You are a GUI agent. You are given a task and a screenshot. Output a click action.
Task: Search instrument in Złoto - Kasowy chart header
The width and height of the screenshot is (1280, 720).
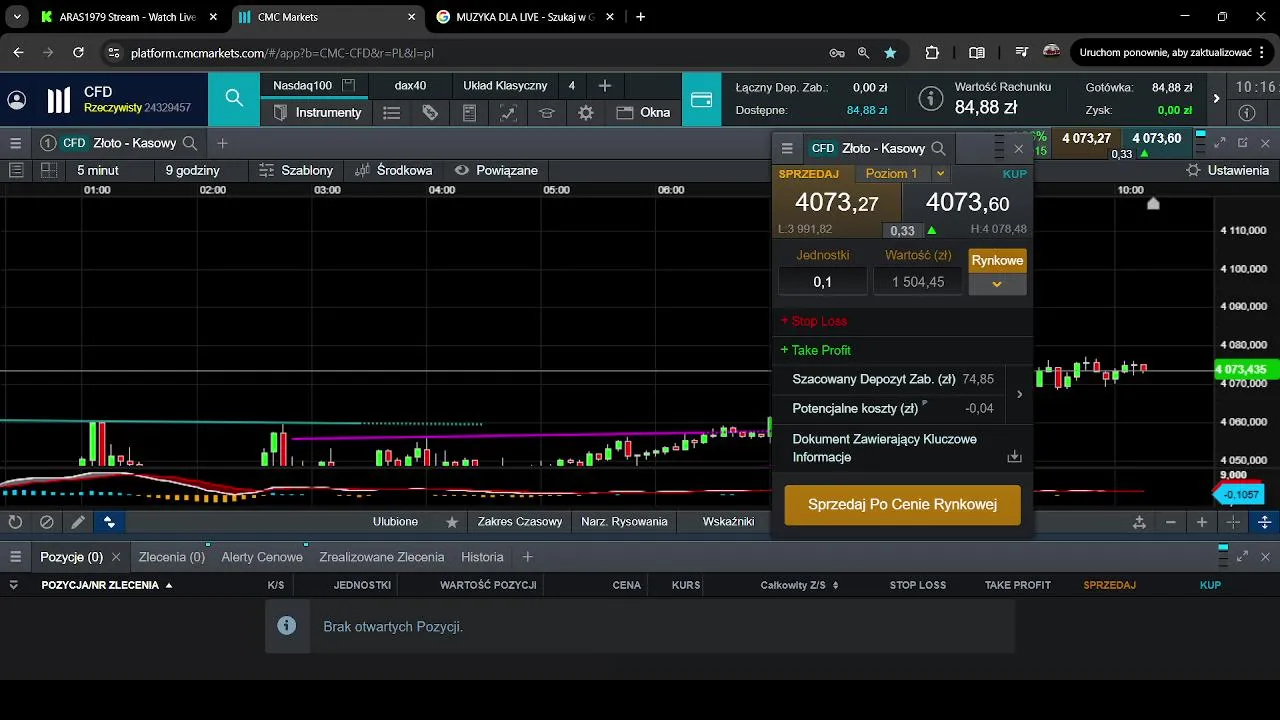tap(190, 143)
